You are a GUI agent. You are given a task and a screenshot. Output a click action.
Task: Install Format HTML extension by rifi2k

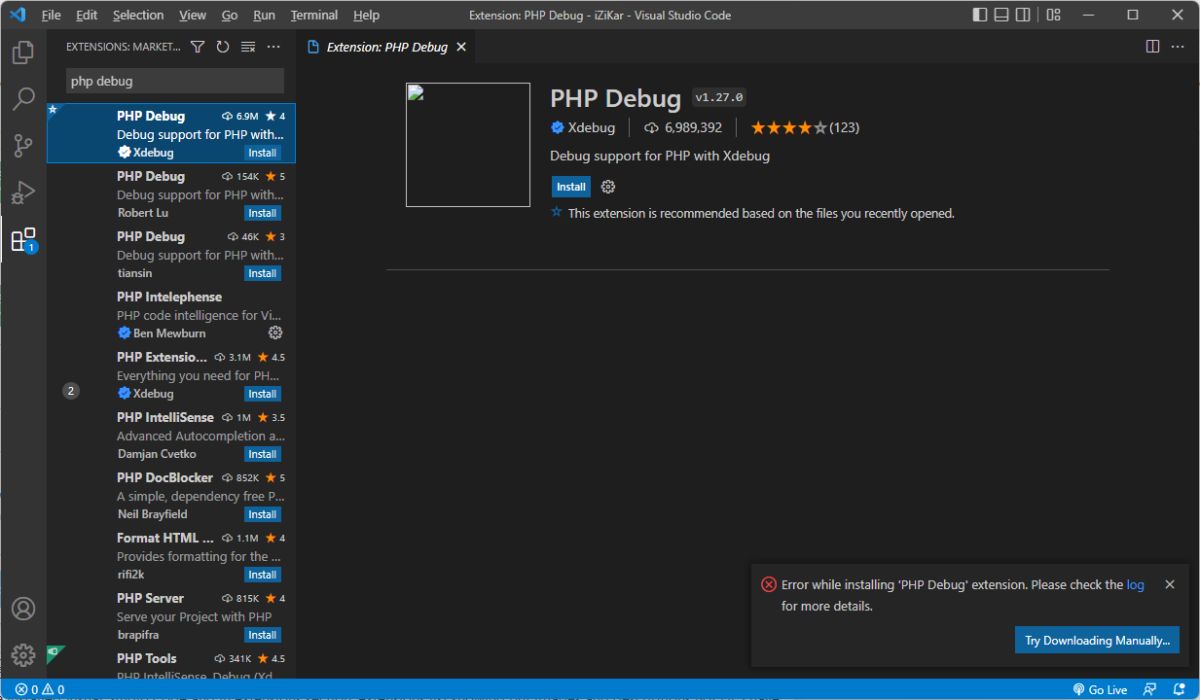click(x=263, y=575)
